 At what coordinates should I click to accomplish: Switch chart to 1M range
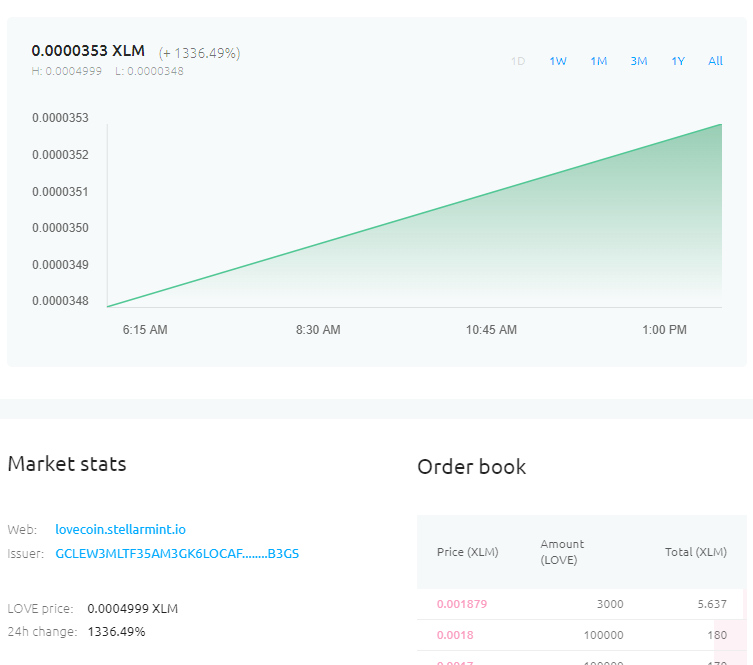tap(598, 61)
